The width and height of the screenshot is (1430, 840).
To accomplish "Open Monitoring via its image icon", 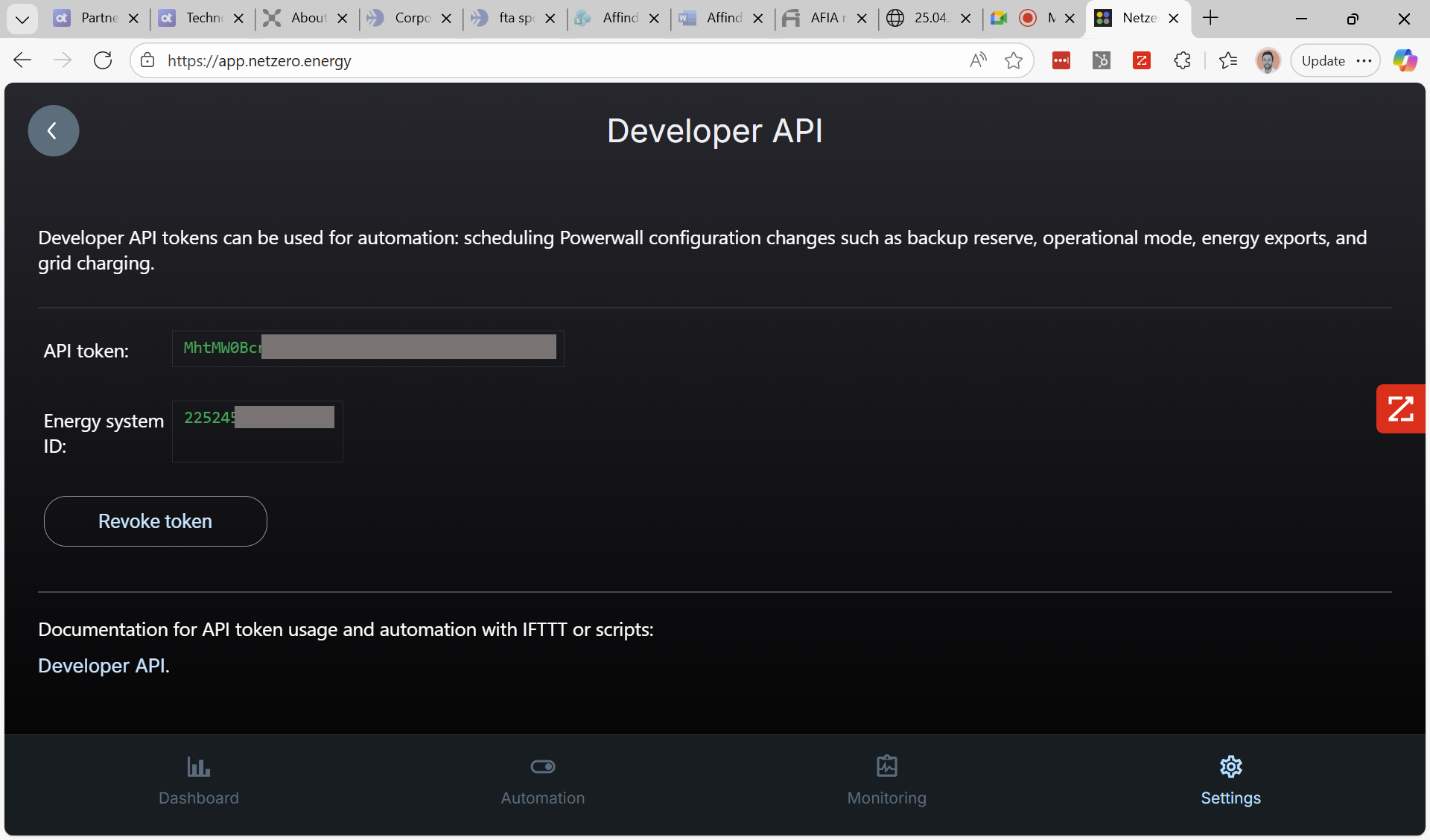I will point(886,766).
